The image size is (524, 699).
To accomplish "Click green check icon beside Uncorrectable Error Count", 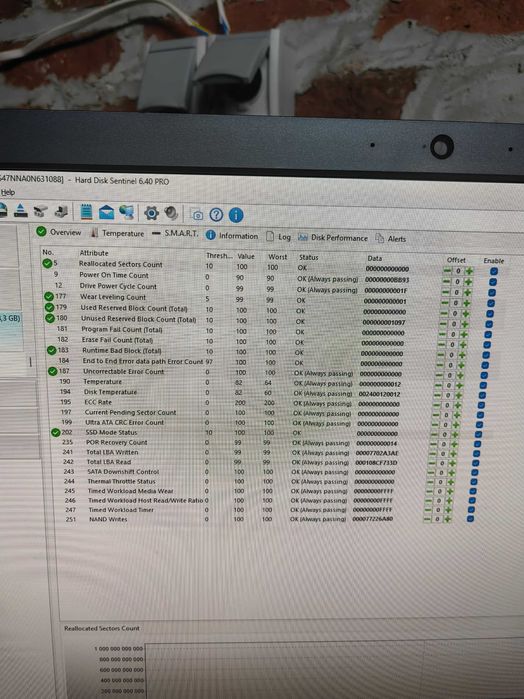I will pyautogui.click(x=53, y=371).
